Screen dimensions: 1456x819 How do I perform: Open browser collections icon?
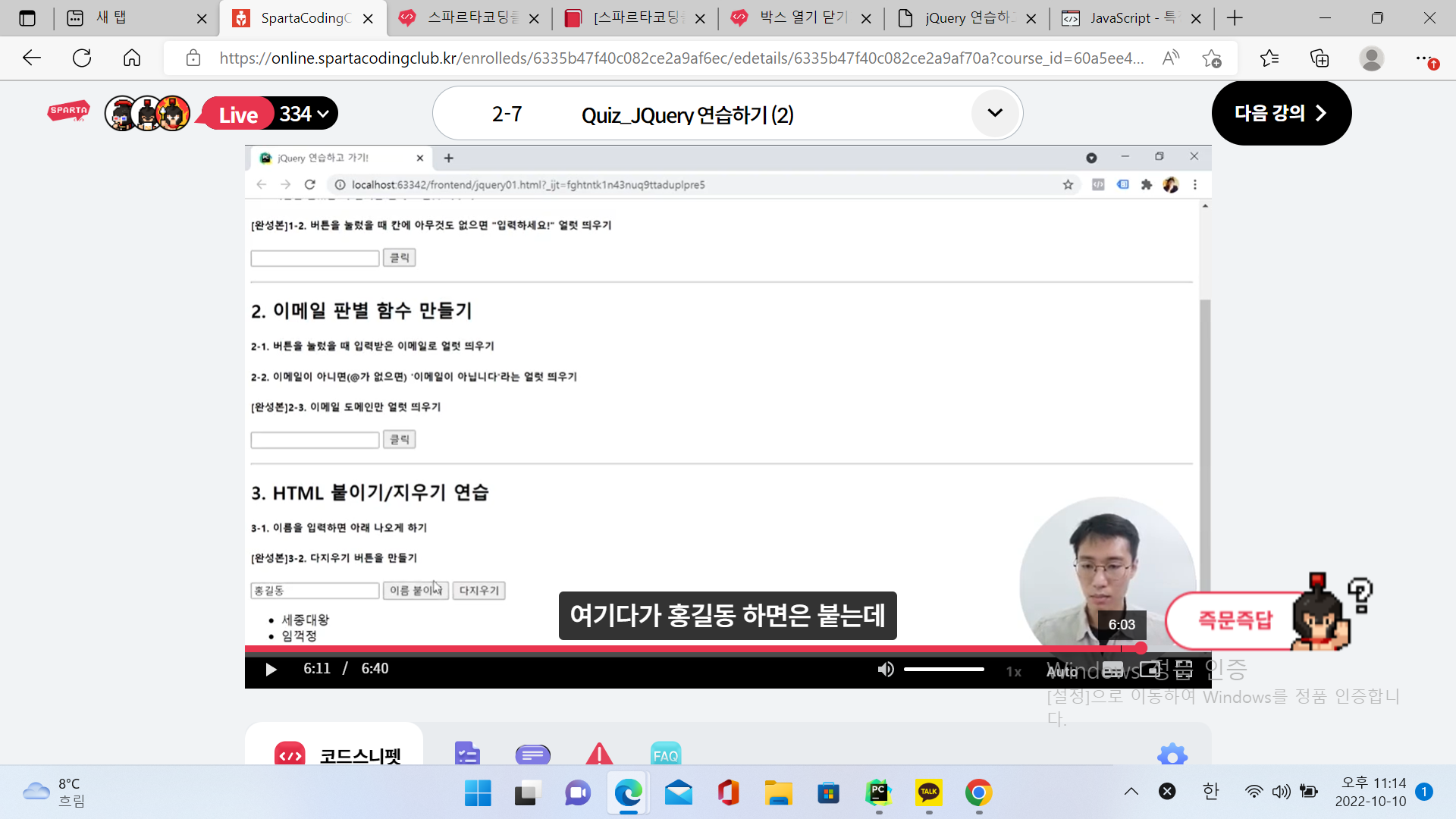click(1319, 58)
